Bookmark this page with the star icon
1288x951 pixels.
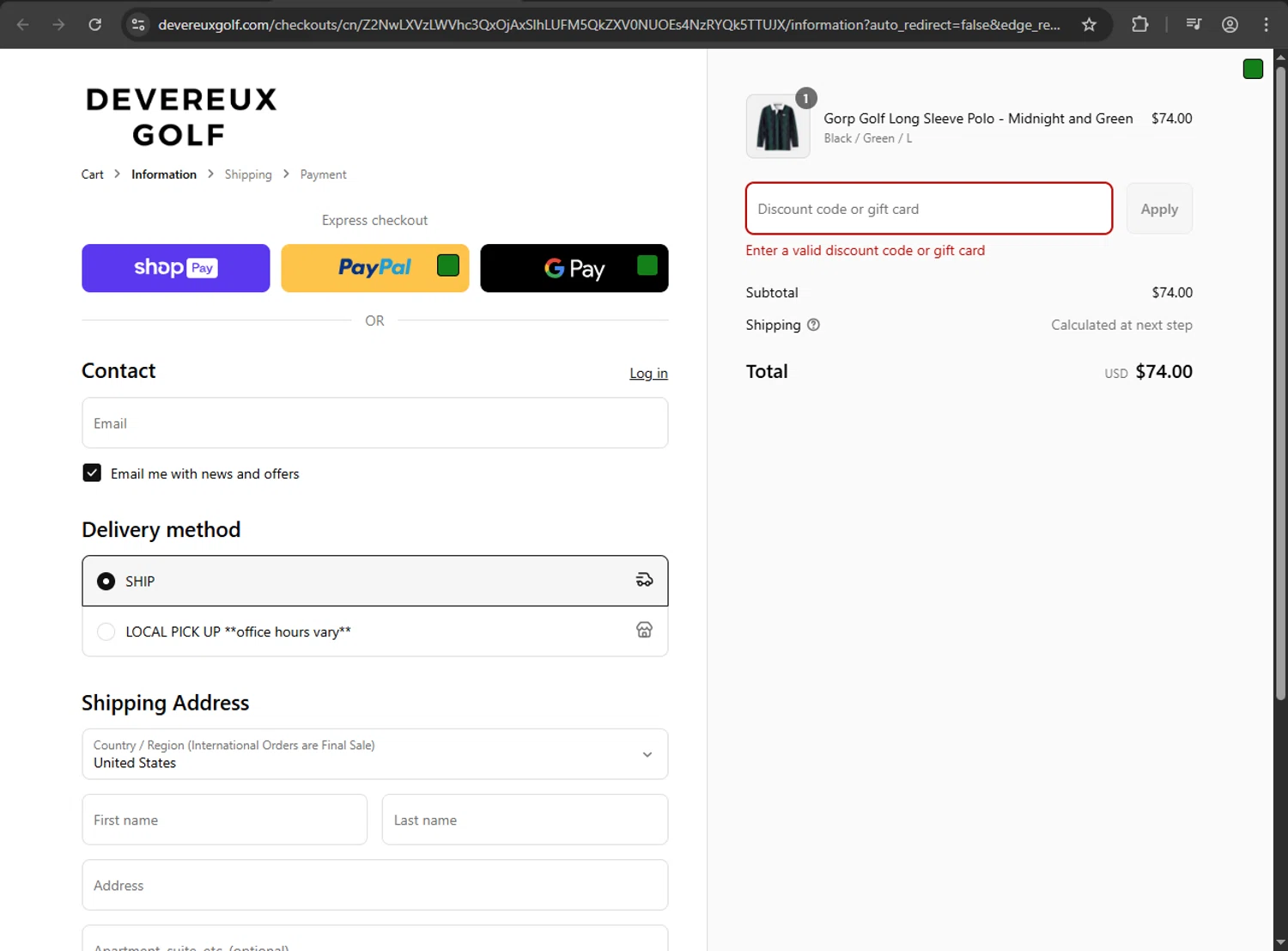(1089, 24)
